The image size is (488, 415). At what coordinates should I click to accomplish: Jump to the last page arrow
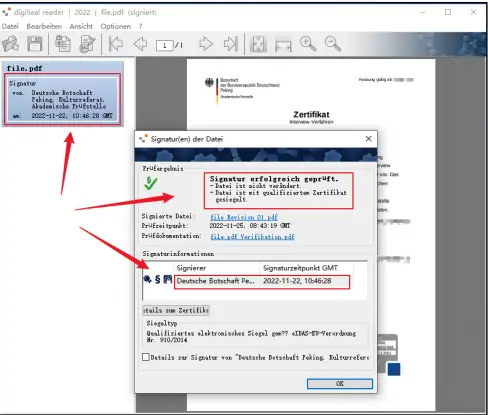pyautogui.click(x=231, y=44)
